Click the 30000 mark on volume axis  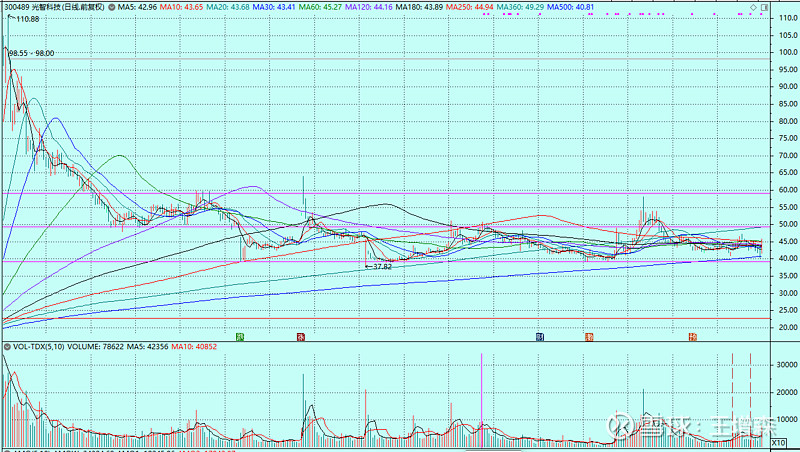784,366
